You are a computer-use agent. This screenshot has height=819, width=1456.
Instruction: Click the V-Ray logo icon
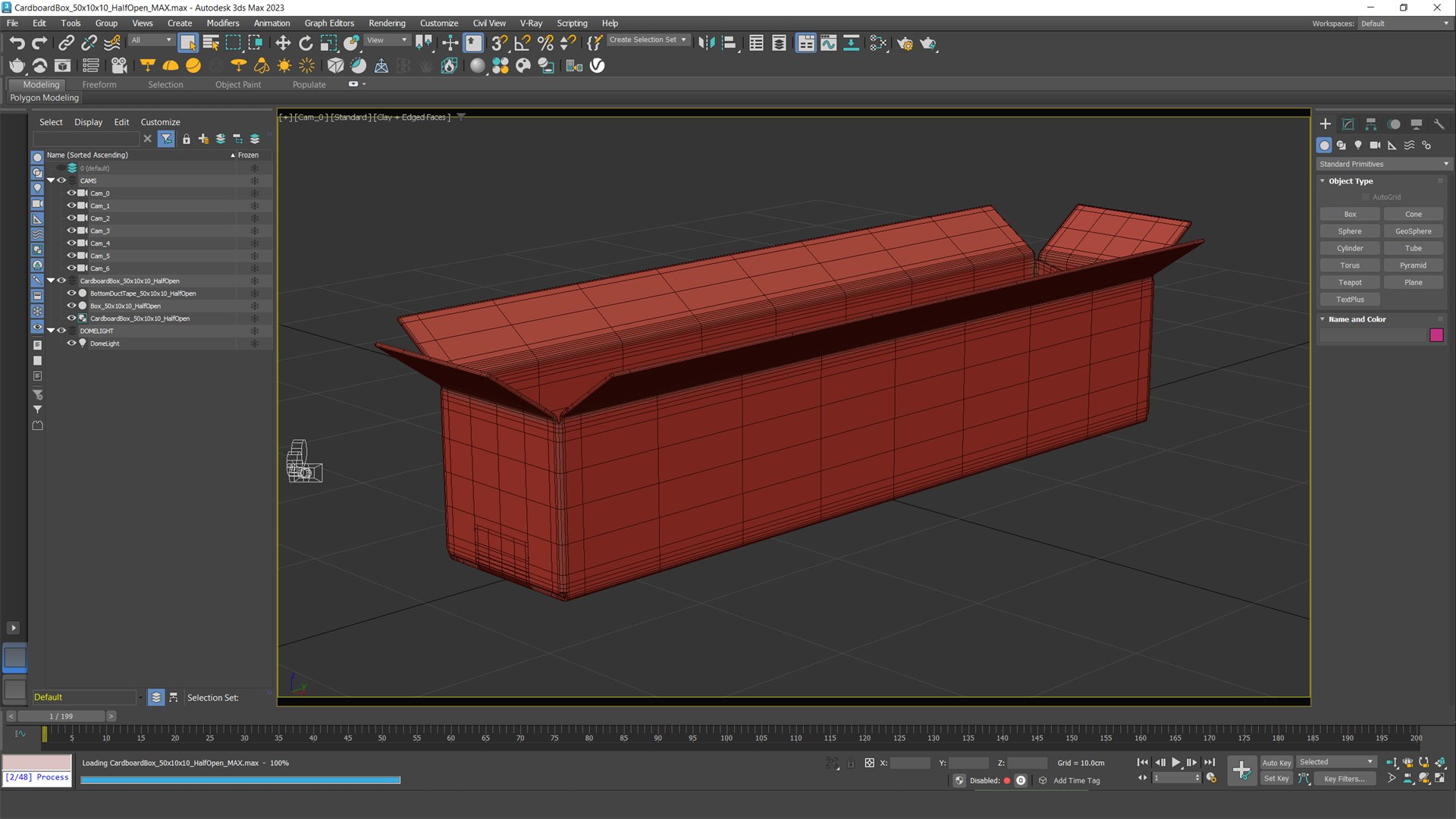tap(598, 66)
